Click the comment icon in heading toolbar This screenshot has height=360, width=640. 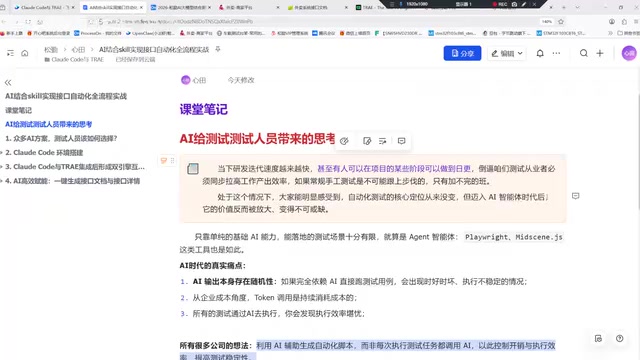coord(402,141)
